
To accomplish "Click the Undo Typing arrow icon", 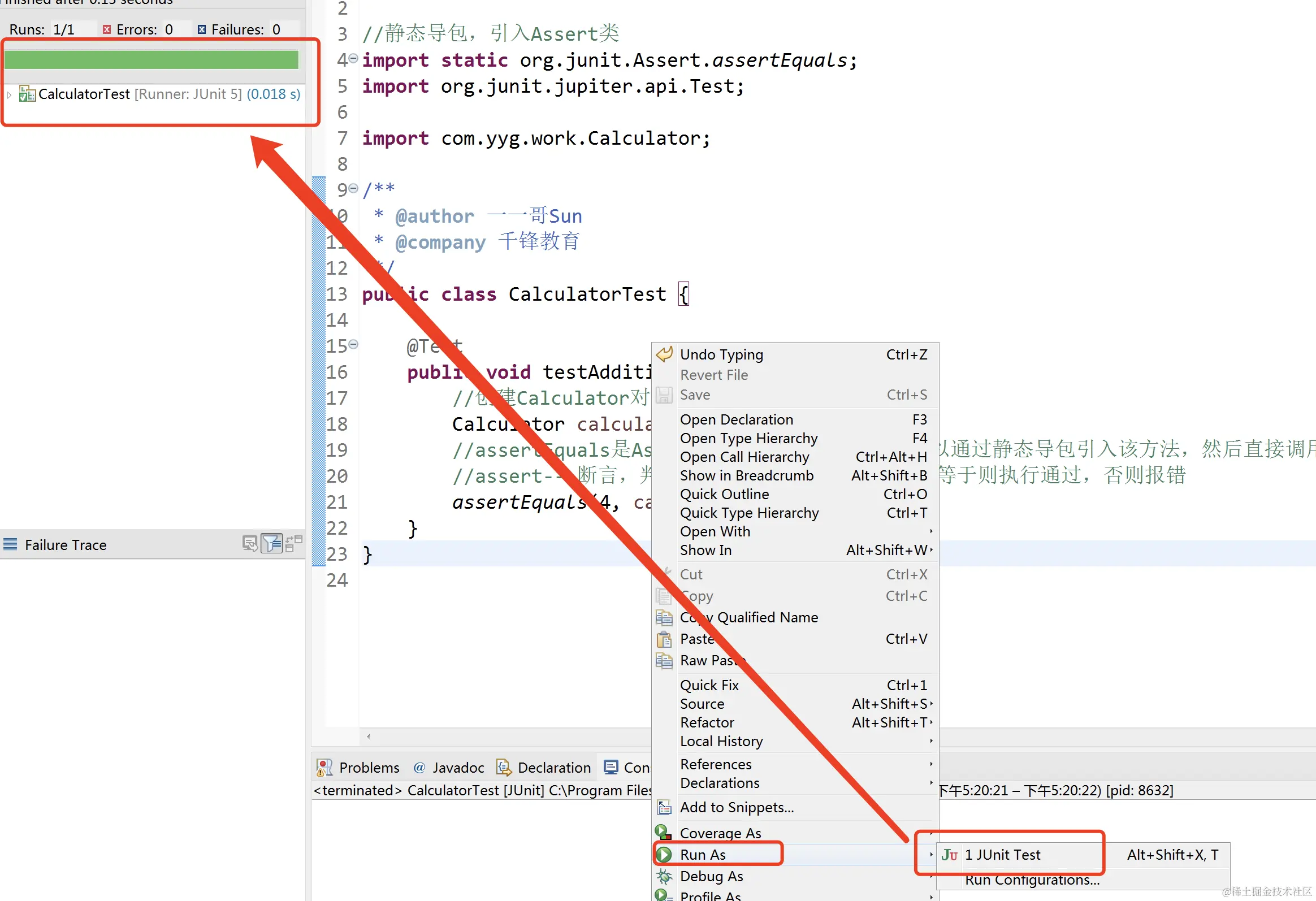I will click(664, 354).
